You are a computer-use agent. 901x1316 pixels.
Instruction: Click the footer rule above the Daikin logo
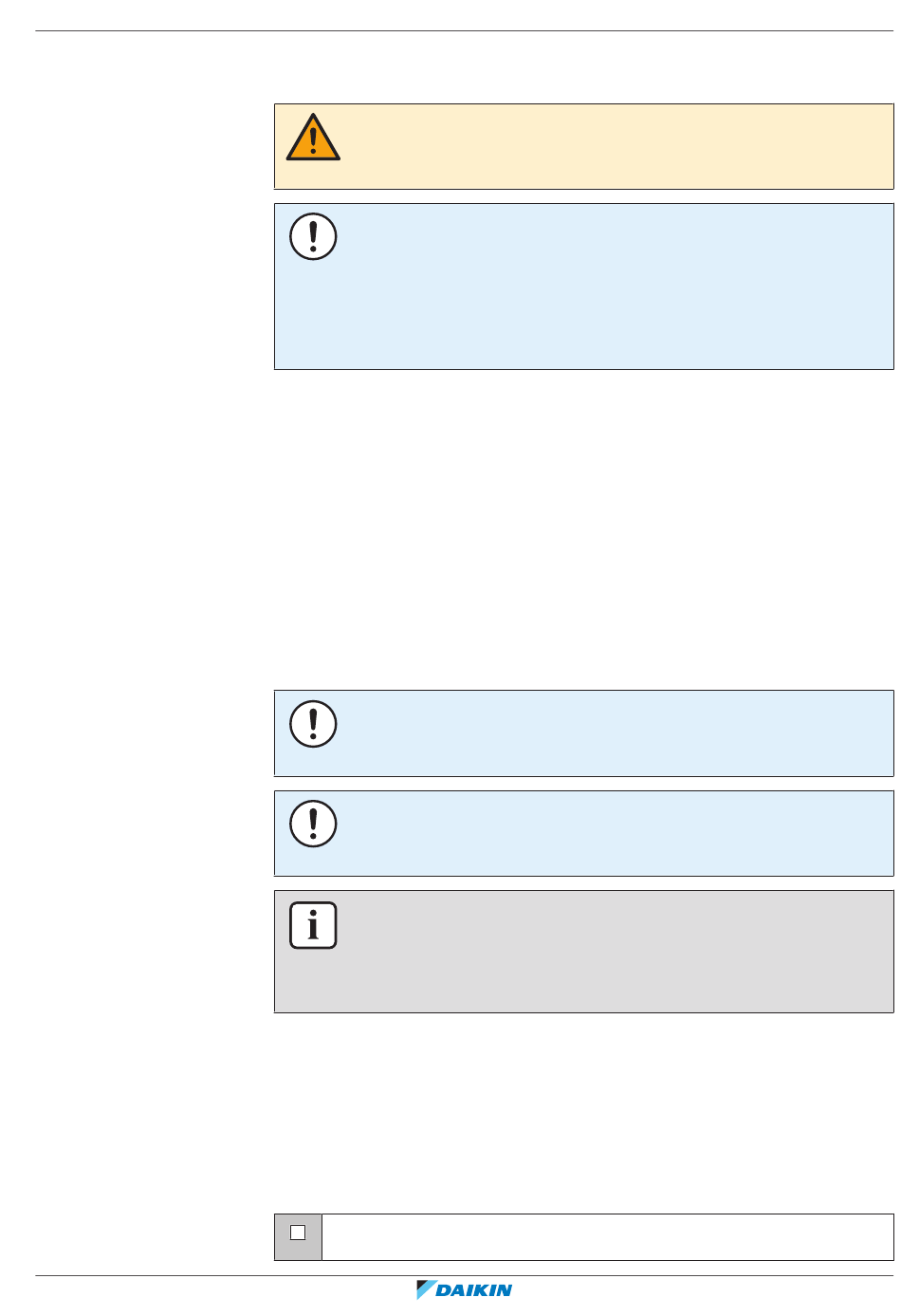465,1275
